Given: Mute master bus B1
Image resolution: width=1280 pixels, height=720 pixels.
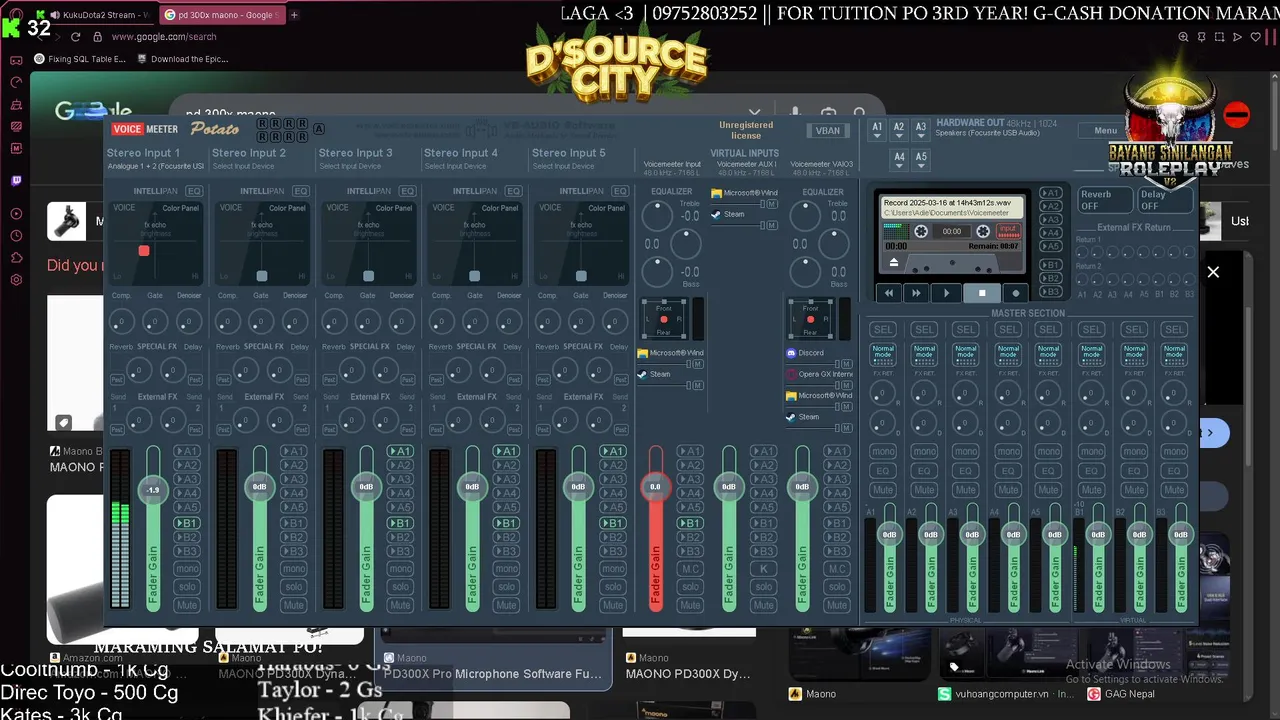Looking at the screenshot, I should (x=1091, y=490).
